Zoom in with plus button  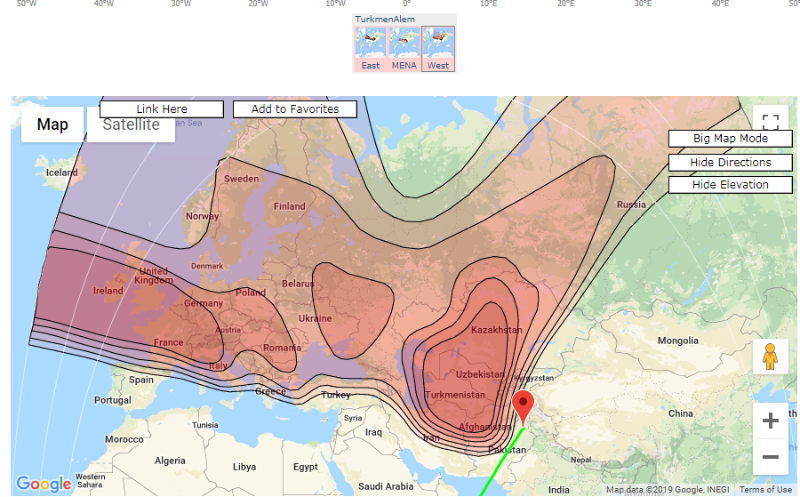[x=770, y=420]
